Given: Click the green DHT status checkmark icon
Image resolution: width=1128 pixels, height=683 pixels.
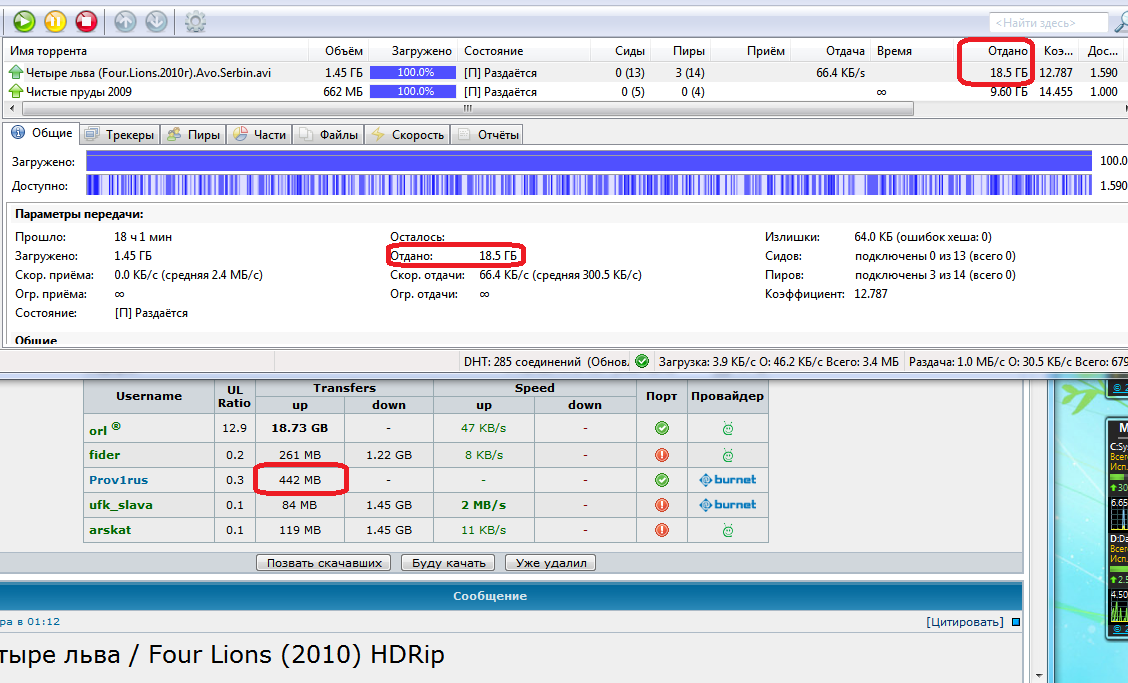Looking at the screenshot, I should 642,361.
